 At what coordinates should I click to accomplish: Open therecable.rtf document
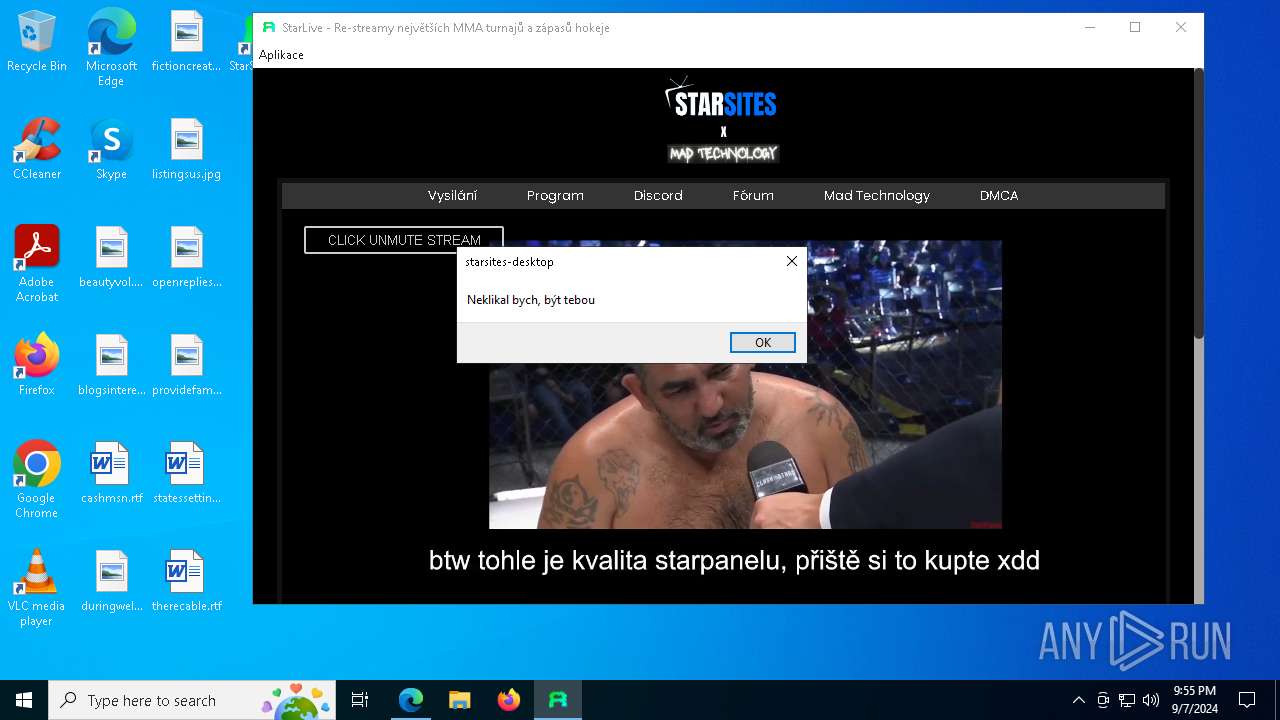pyautogui.click(x=186, y=582)
